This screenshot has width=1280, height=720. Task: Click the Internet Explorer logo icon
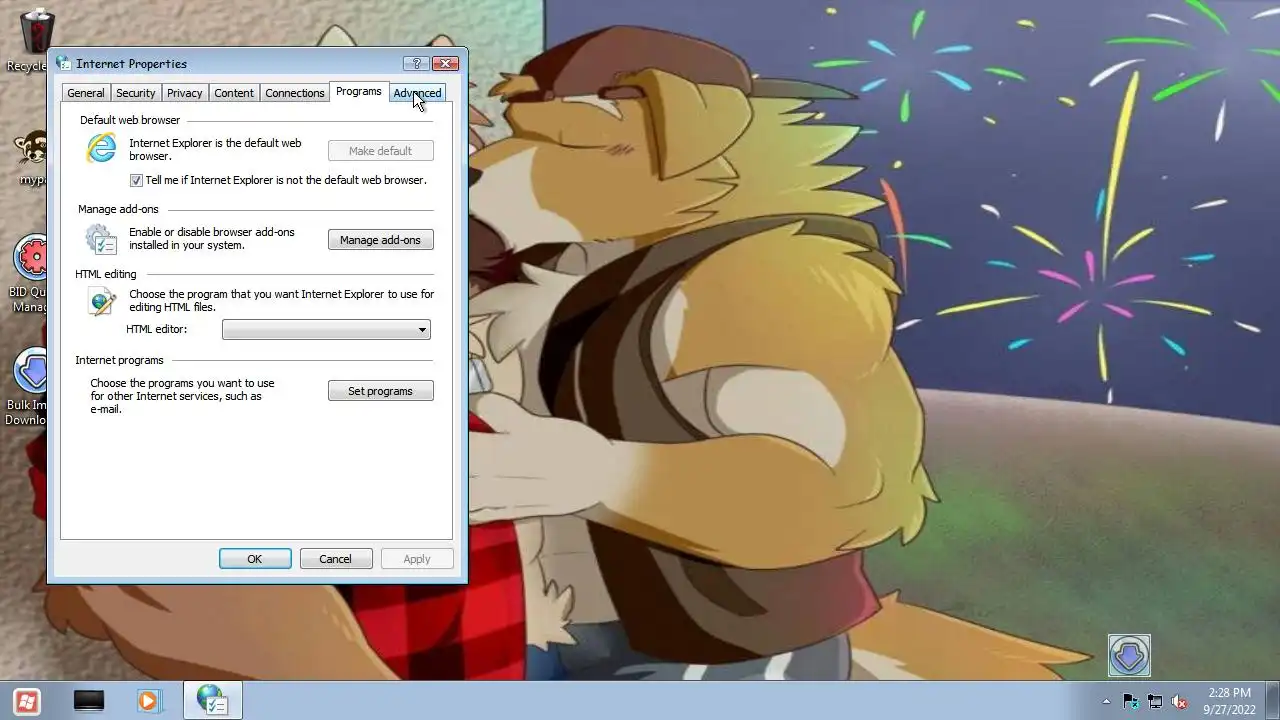coord(101,148)
